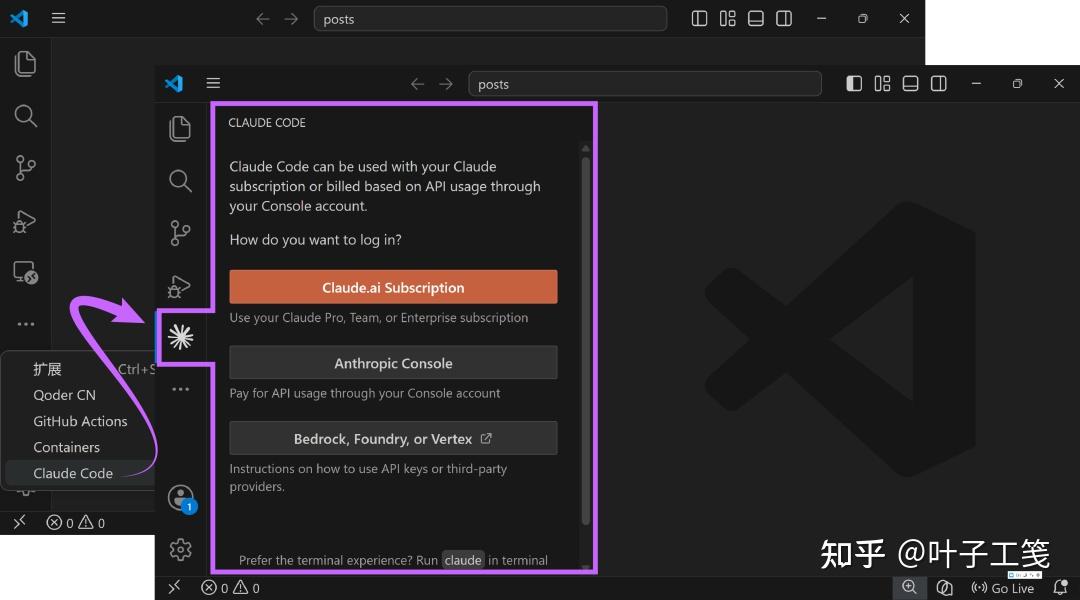Click additional views ellipsis in back window
1080x600 pixels.
pos(25,324)
